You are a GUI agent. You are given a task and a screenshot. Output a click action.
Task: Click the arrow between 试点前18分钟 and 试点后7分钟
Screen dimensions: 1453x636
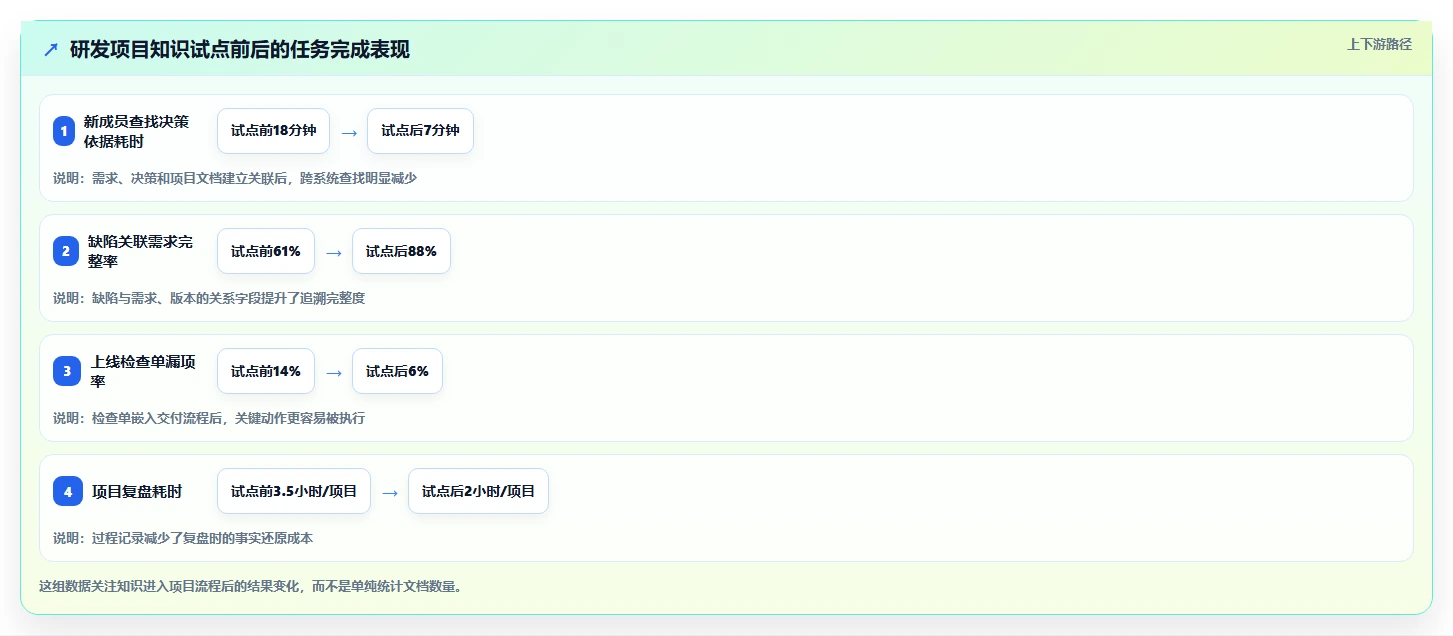(349, 132)
